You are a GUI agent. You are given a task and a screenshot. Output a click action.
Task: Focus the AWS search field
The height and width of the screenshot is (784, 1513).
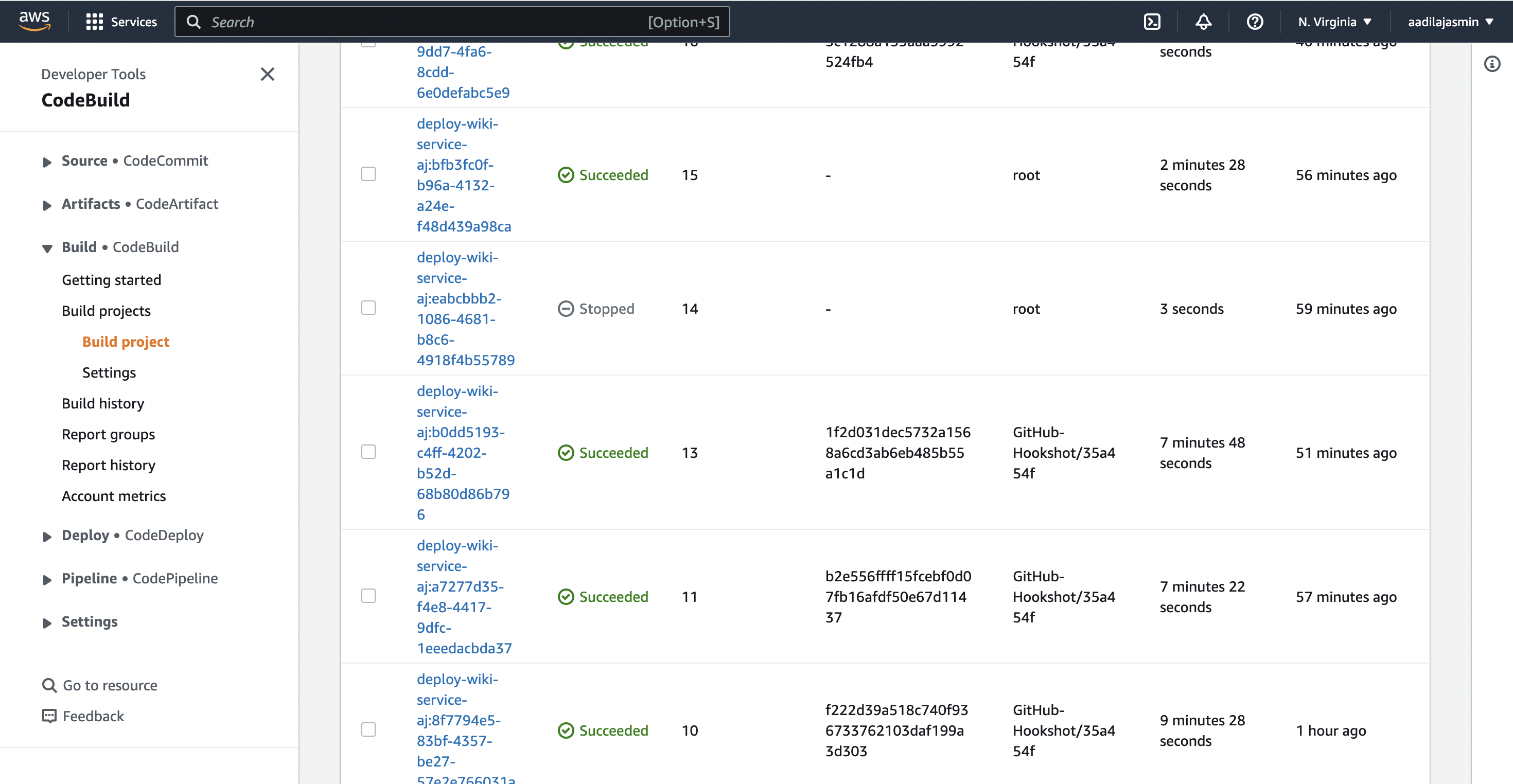coord(452,22)
